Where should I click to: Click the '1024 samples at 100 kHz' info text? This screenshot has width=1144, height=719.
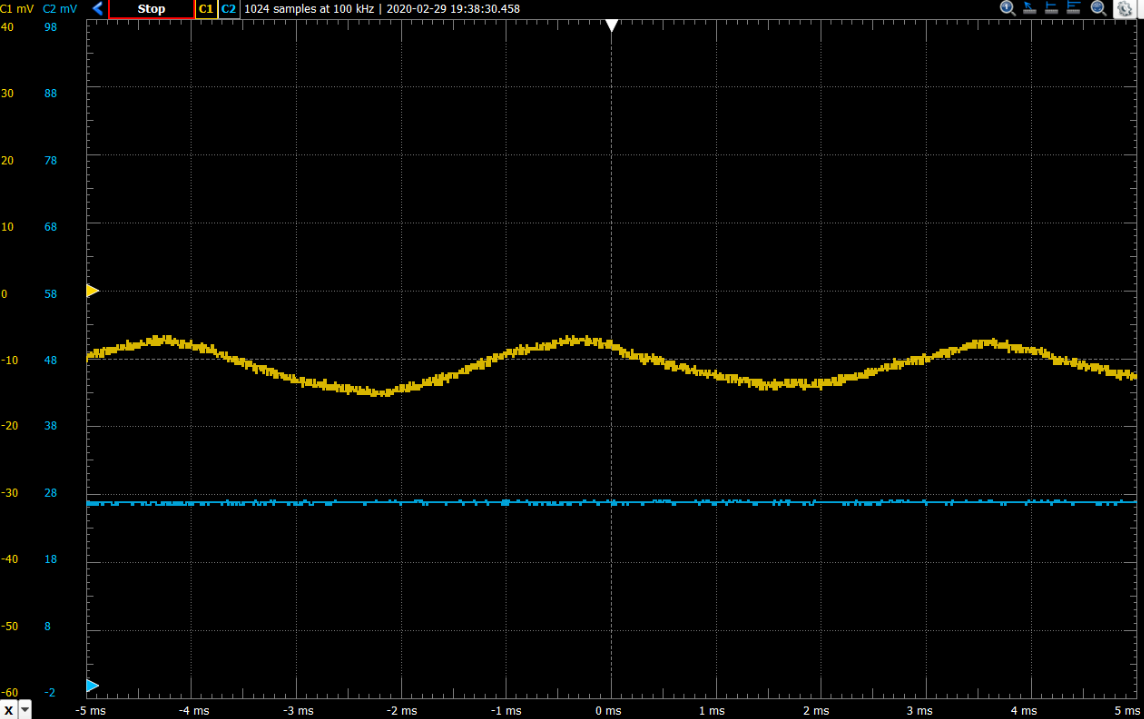click(309, 9)
